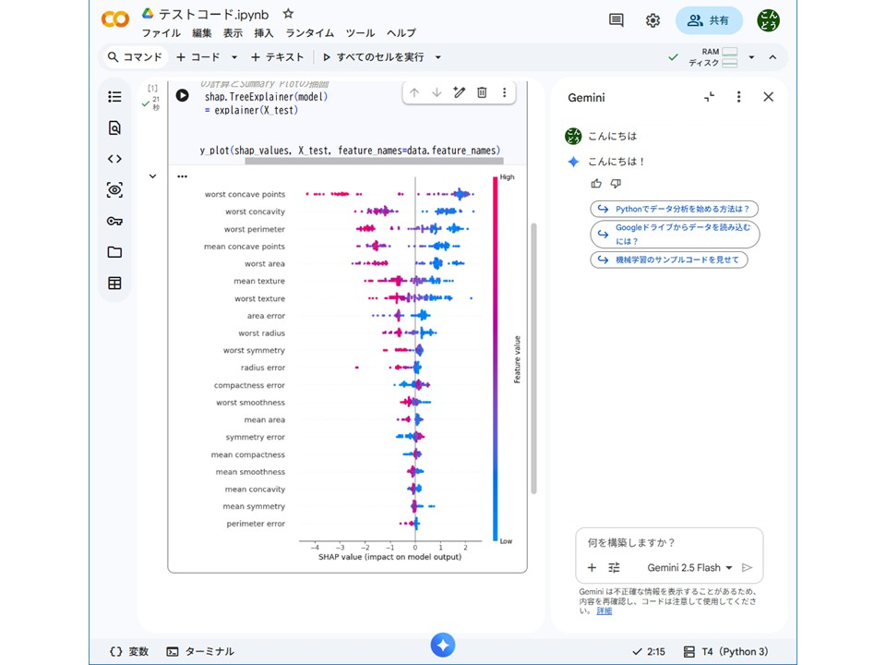Give thumbs down to Gemini response
The height and width of the screenshot is (665, 886).
616,183
